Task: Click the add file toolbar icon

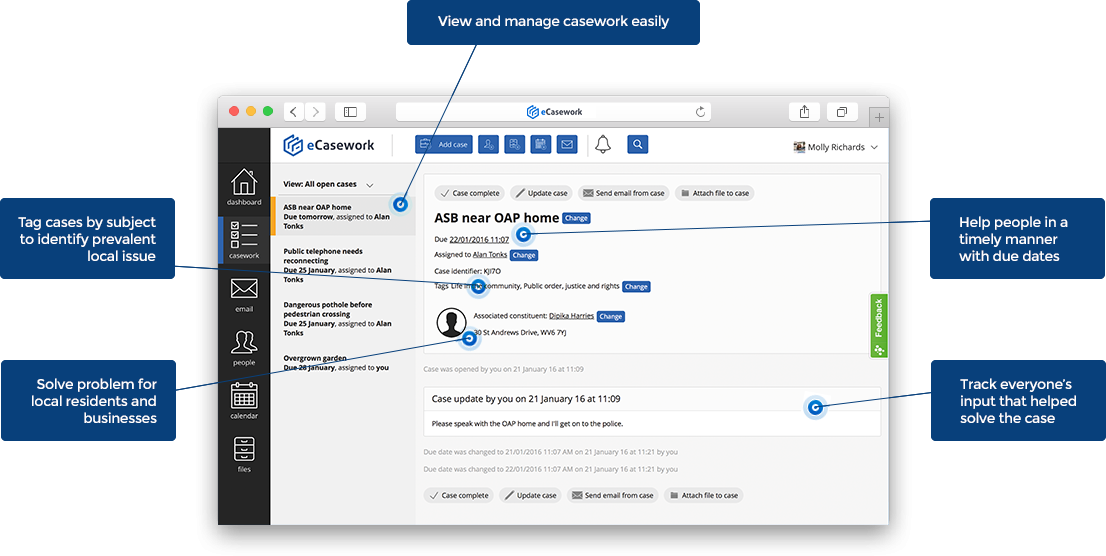Action: (514, 145)
